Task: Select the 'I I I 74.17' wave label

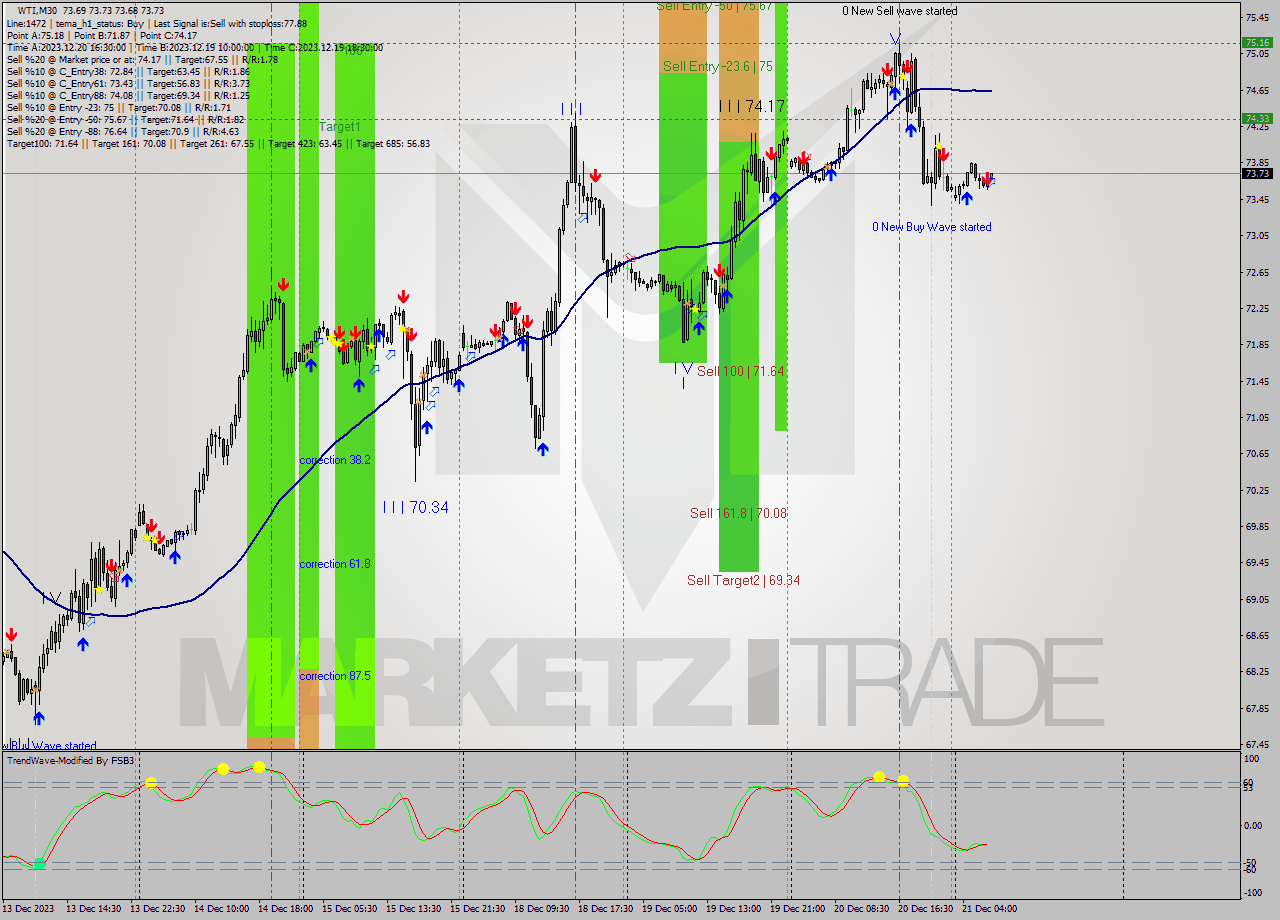Action: pos(752,105)
